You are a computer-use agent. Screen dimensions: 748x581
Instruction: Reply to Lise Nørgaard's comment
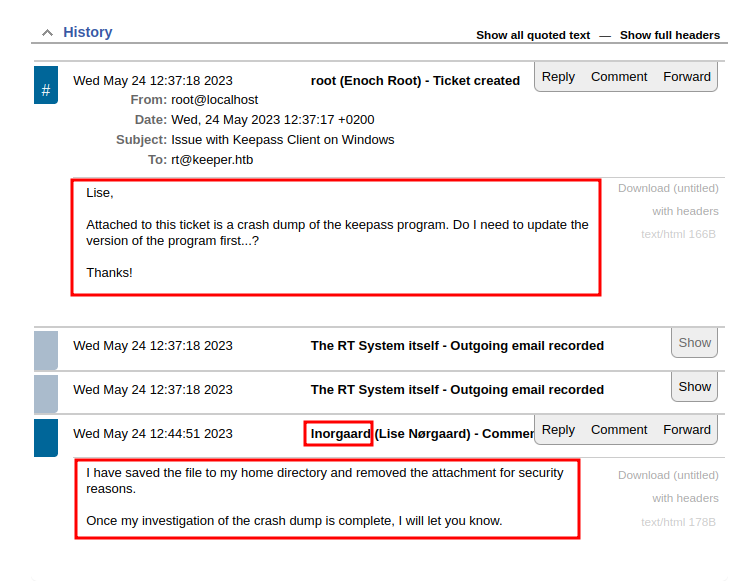click(x=558, y=430)
